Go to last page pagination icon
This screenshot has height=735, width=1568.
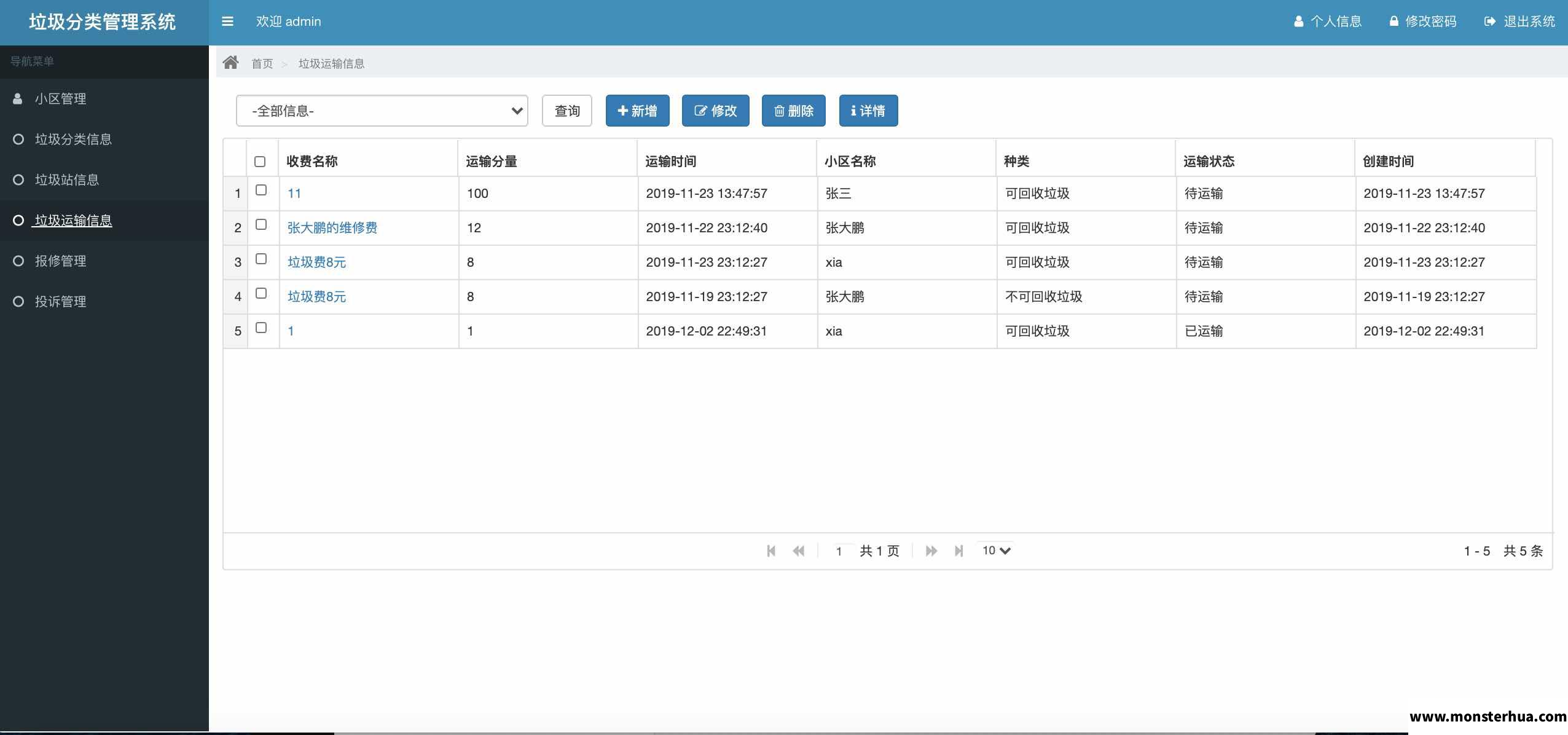[959, 551]
